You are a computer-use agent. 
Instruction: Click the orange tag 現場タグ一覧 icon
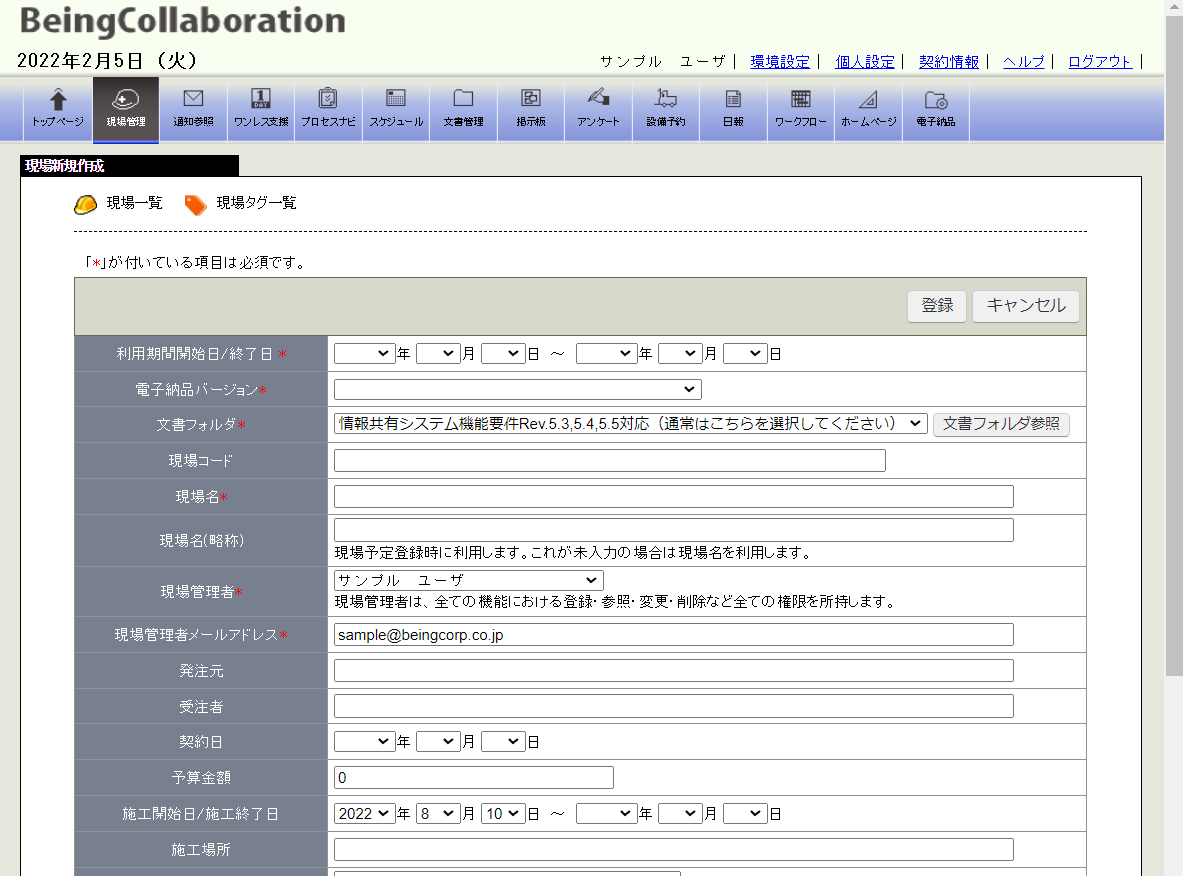195,204
